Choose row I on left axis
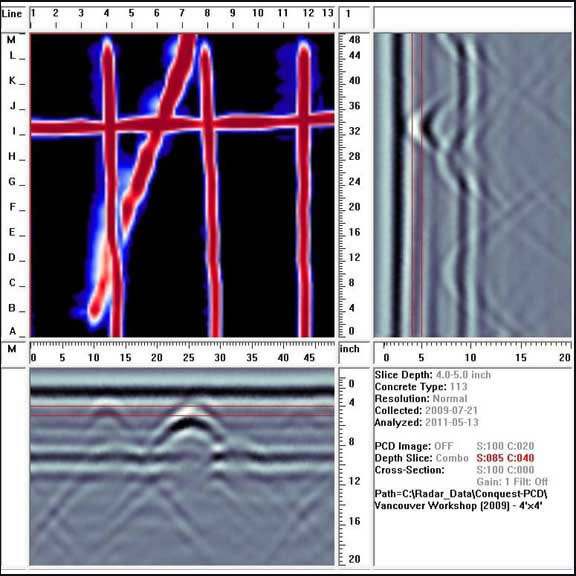 [x=14, y=131]
